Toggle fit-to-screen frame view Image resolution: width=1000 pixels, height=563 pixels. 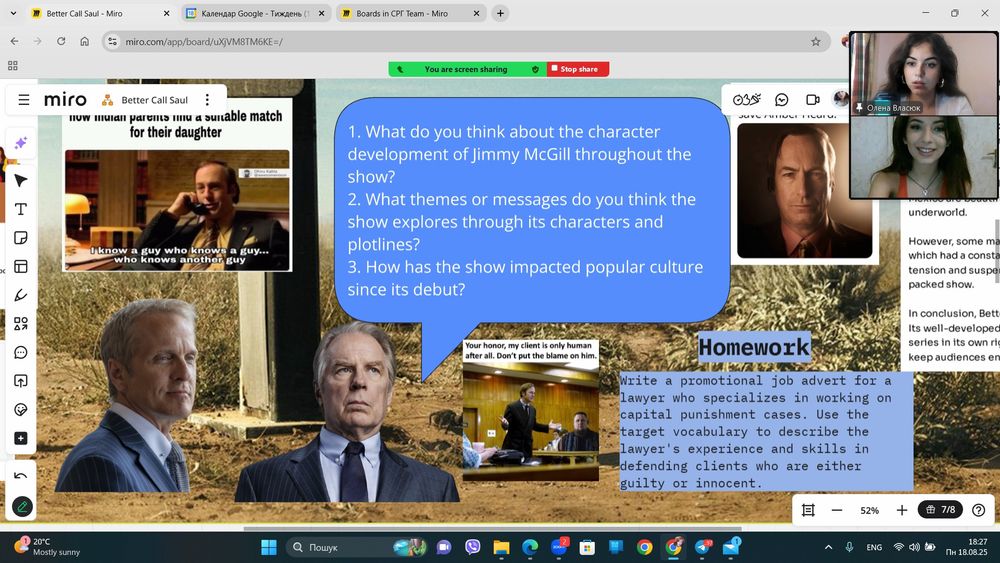808,510
